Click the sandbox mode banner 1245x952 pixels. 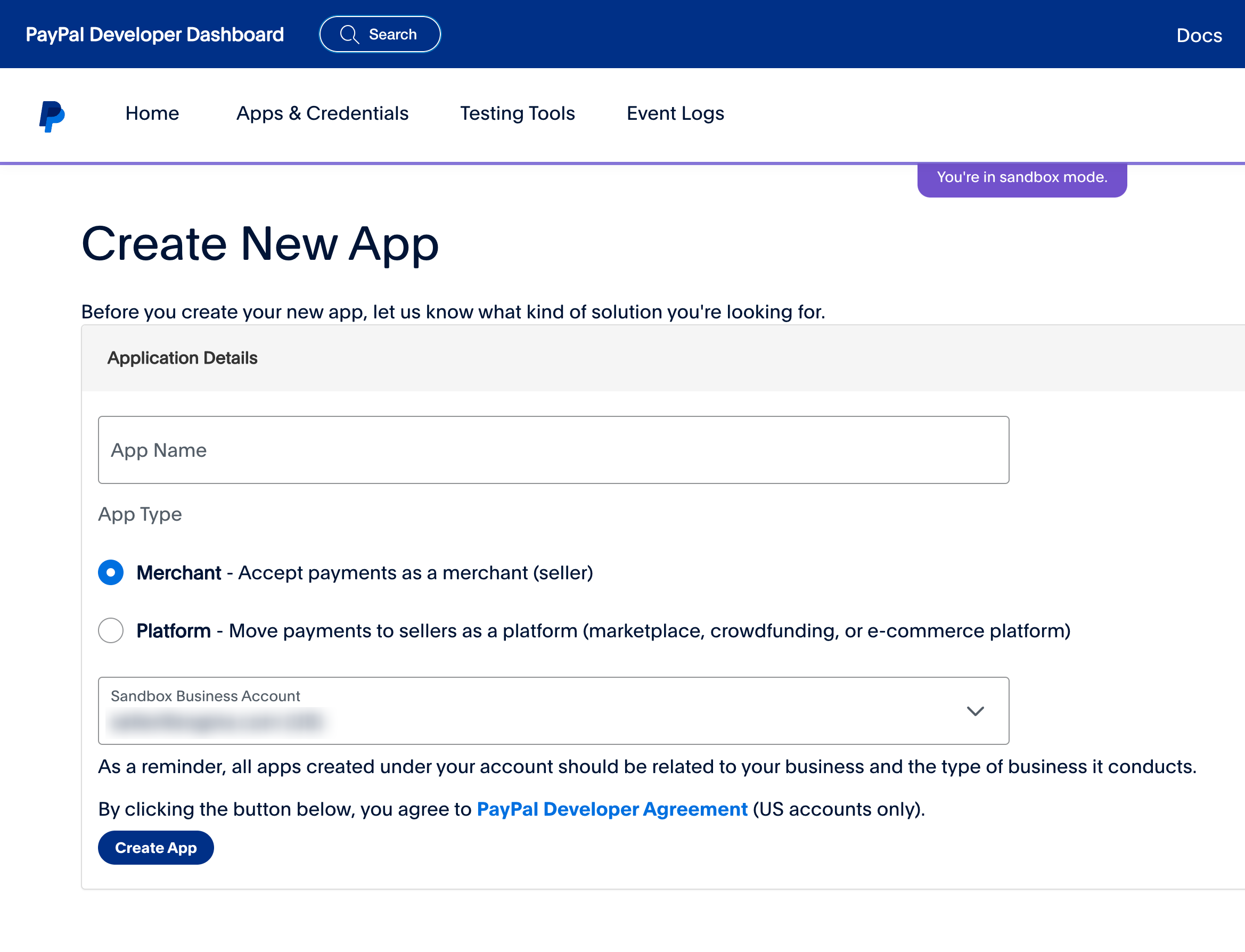click(1021, 178)
